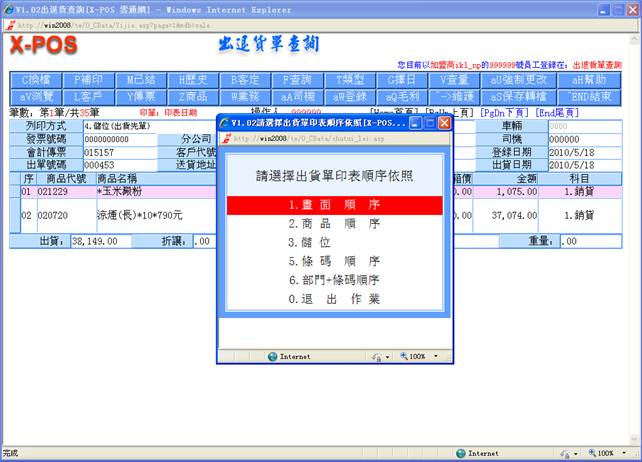Open F查詢 search function
Screen dimensions: 642x462
297,79
